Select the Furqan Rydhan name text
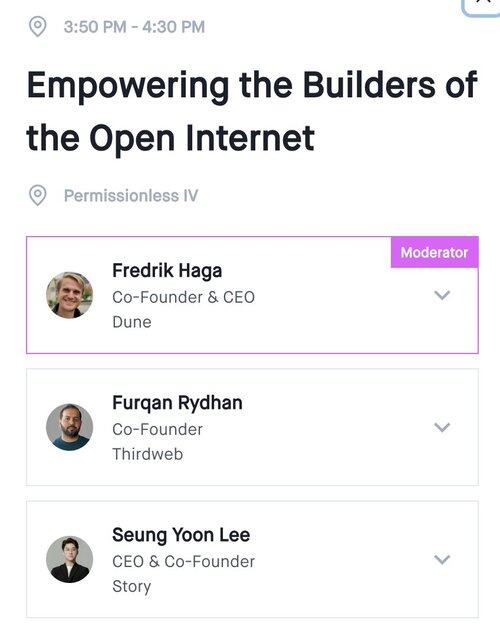The image size is (500, 642). pos(177,403)
